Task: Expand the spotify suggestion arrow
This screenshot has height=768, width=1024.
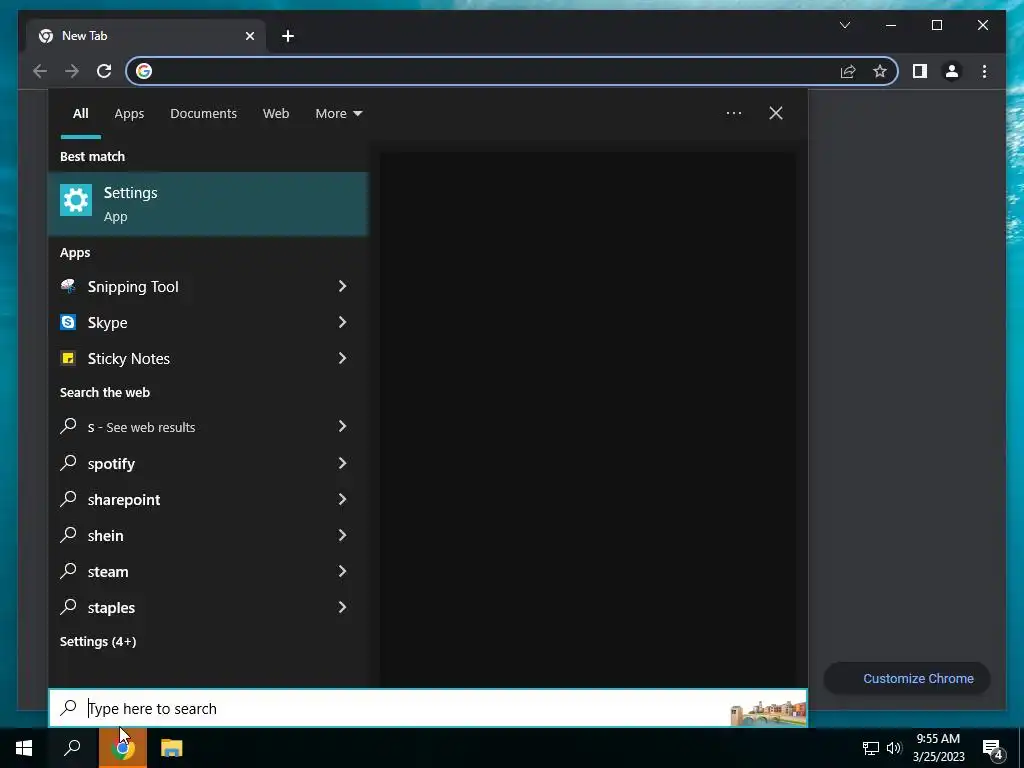Action: coord(342,463)
